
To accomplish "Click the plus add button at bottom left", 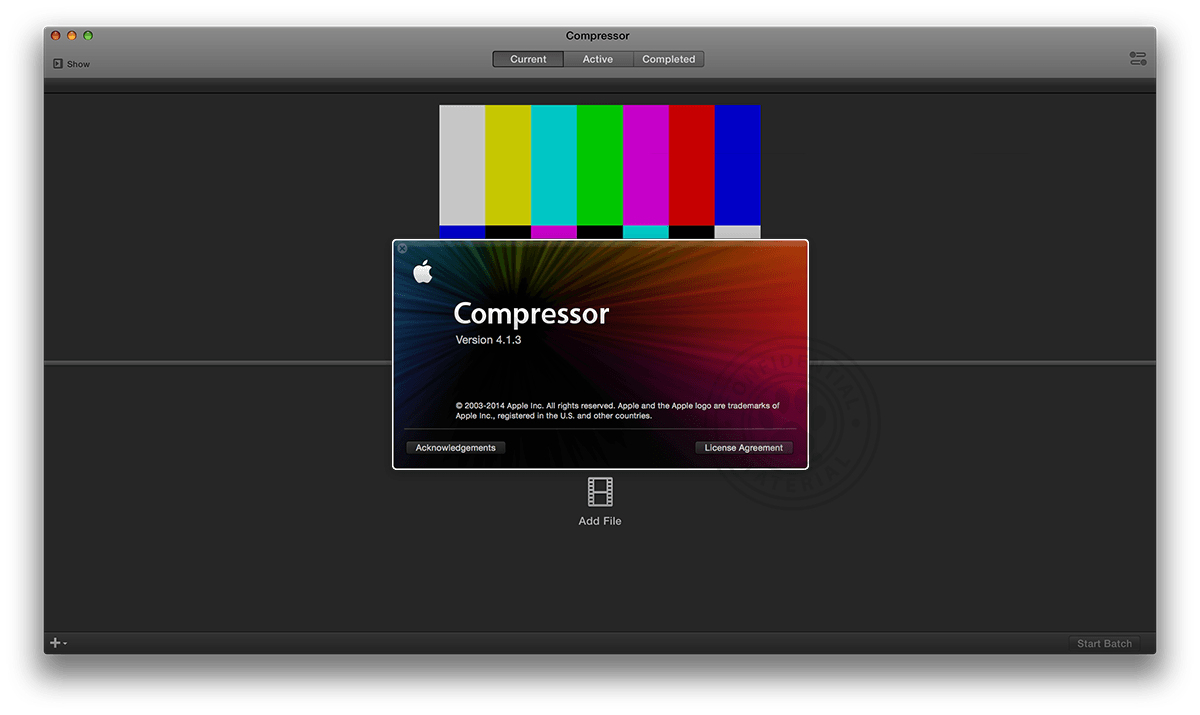I will coord(58,643).
